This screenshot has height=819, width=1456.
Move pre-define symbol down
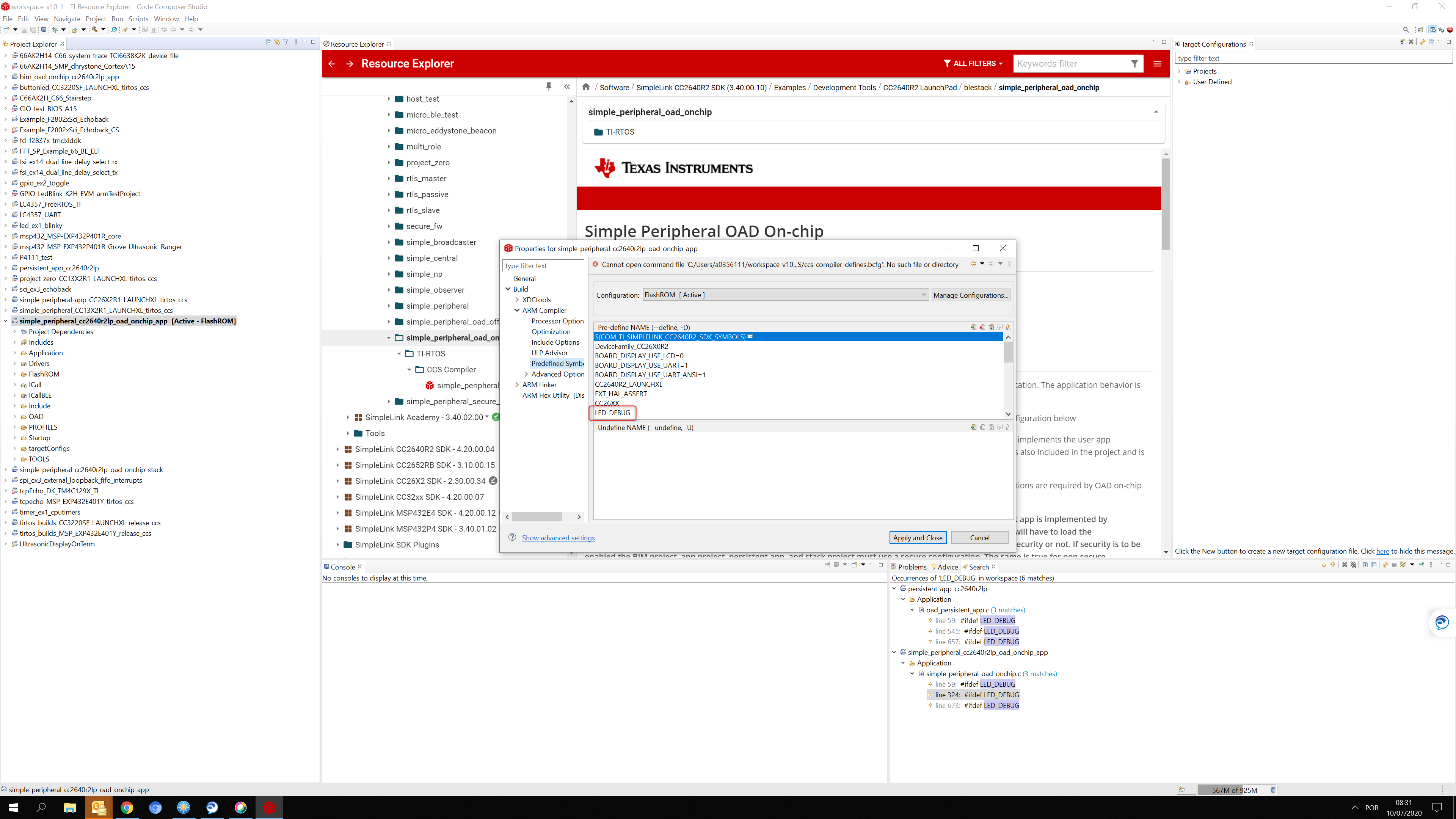(x=1008, y=327)
